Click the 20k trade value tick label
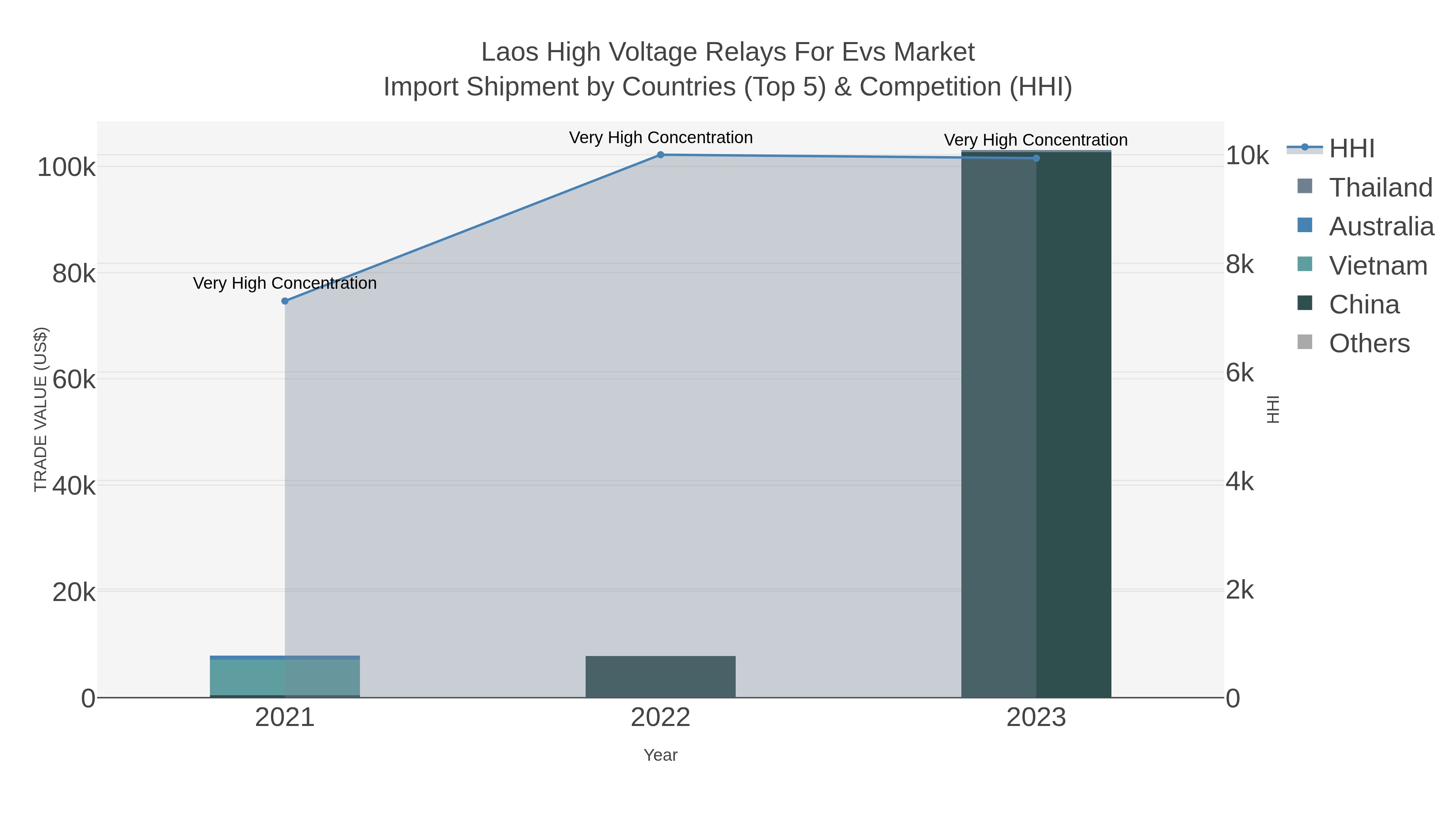 point(74,592)
